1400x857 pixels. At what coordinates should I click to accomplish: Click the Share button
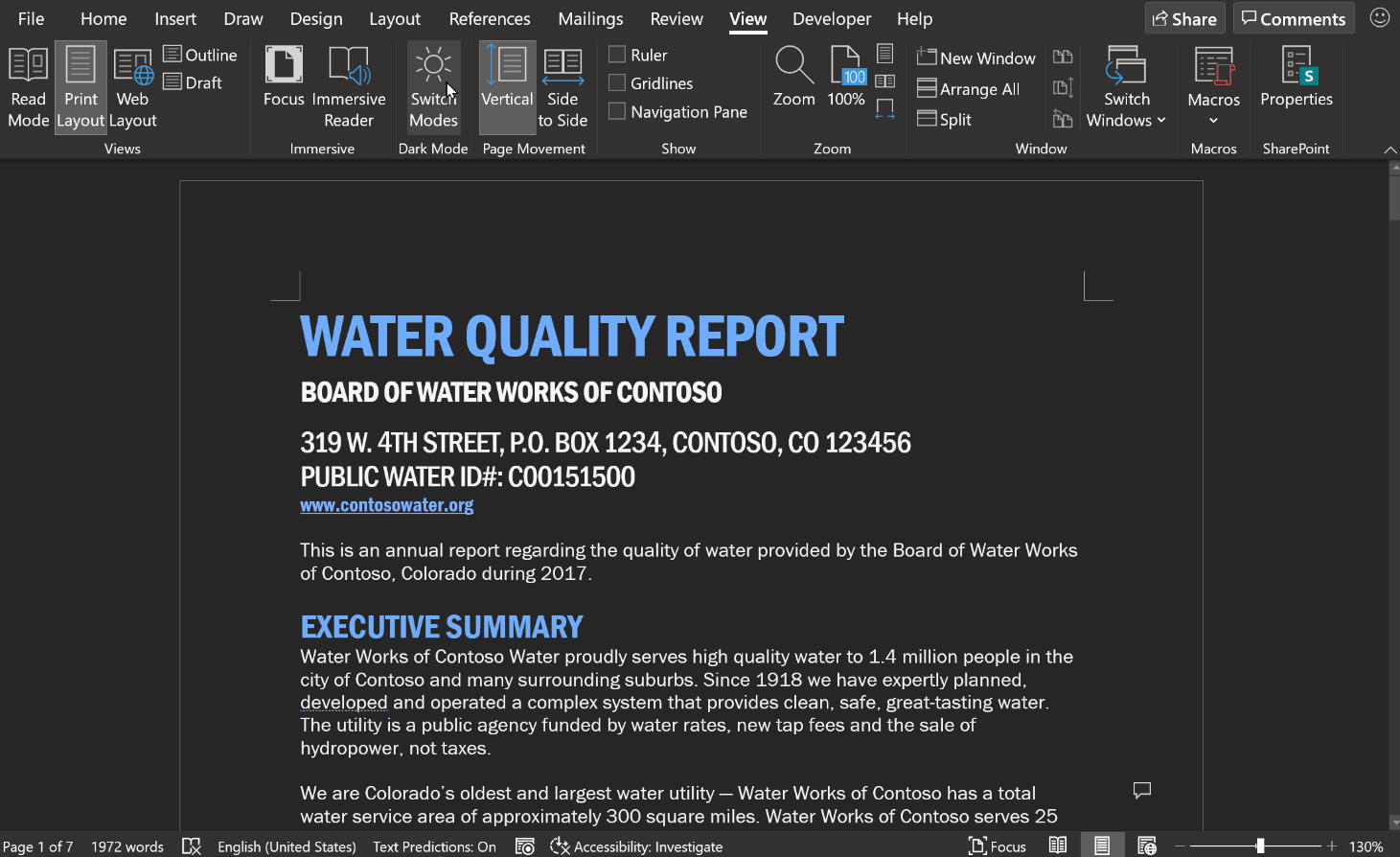(1184, 18)
